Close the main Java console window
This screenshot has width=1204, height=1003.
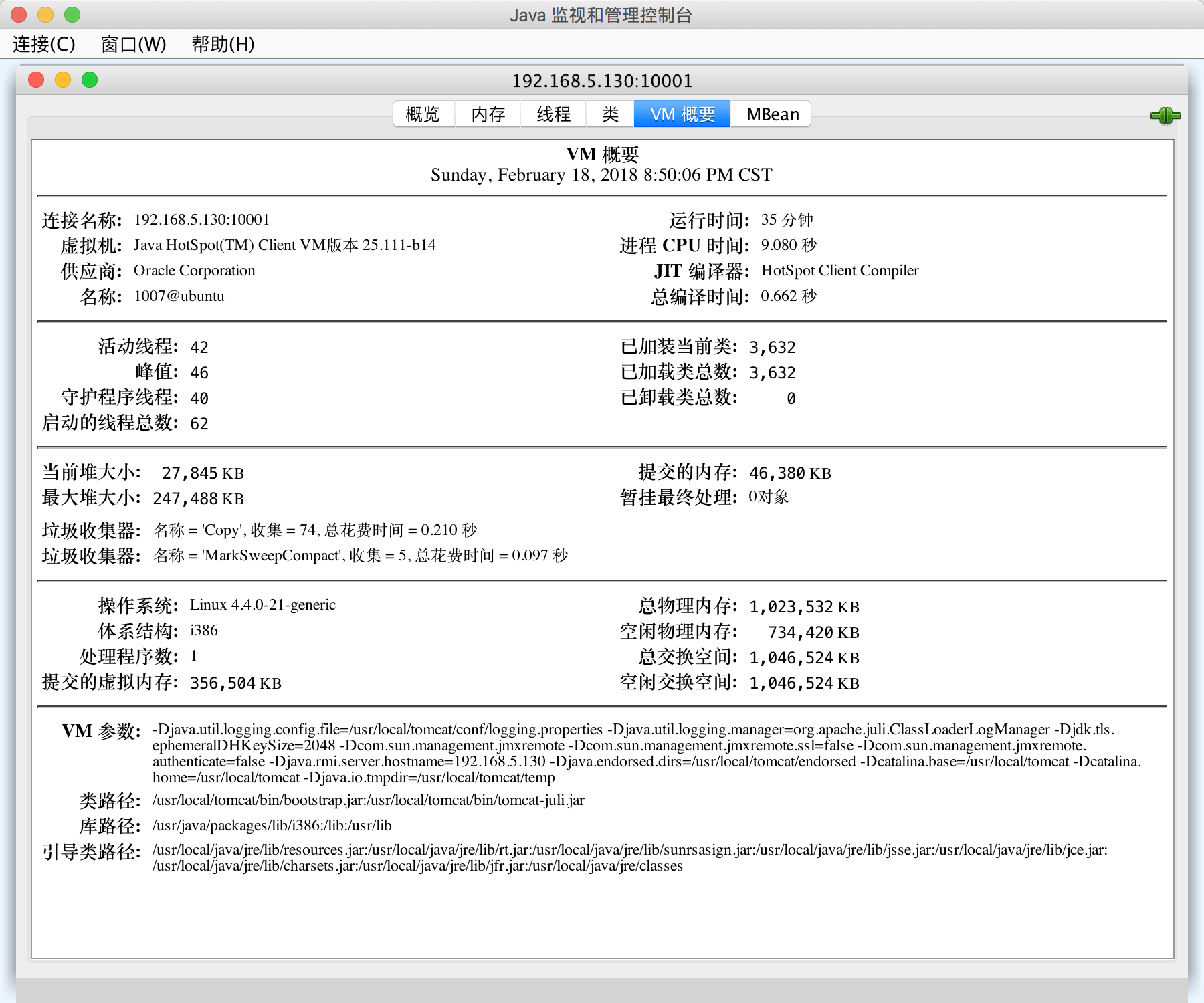[19, 14]
